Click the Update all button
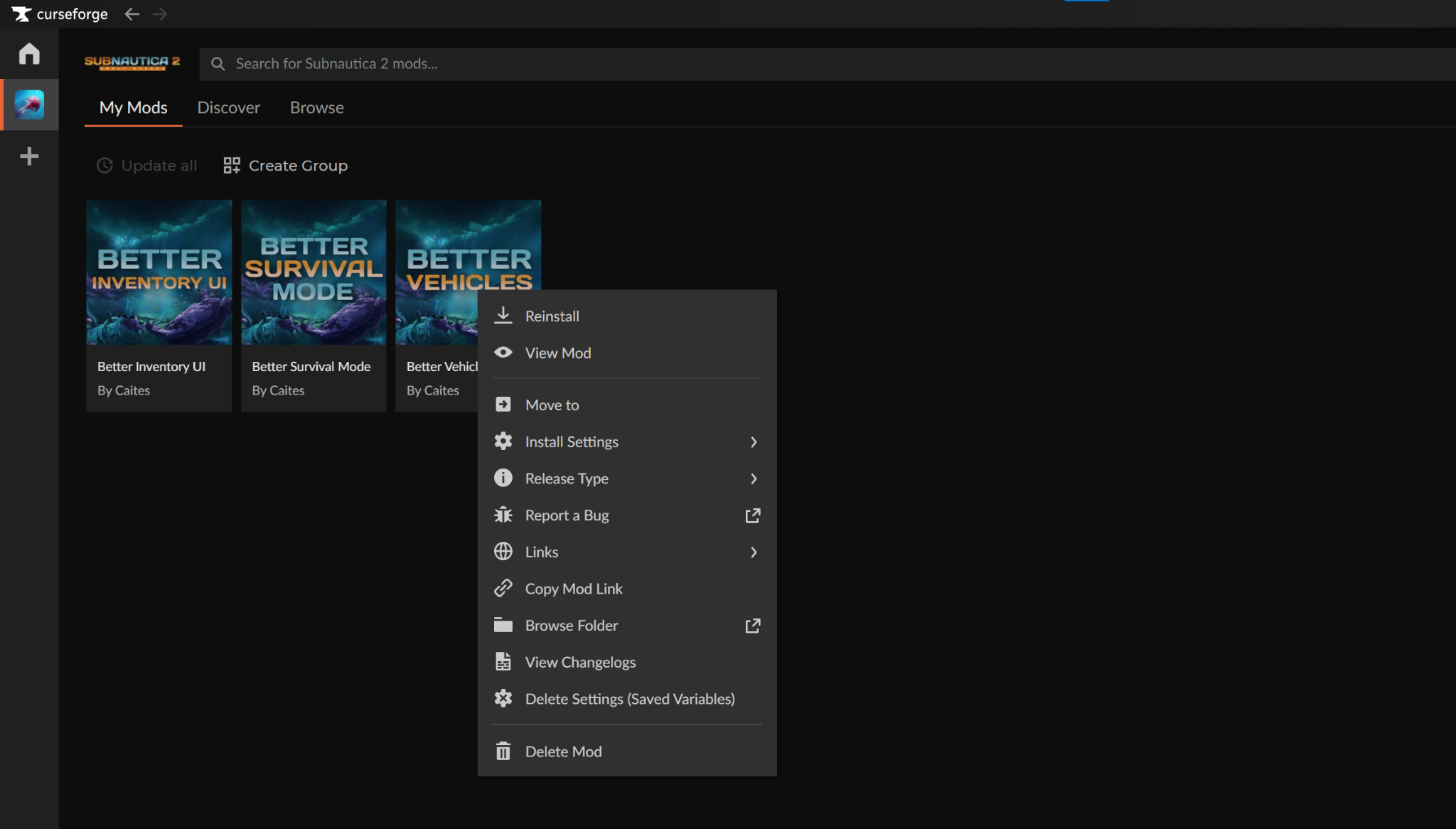 (146, 166)
